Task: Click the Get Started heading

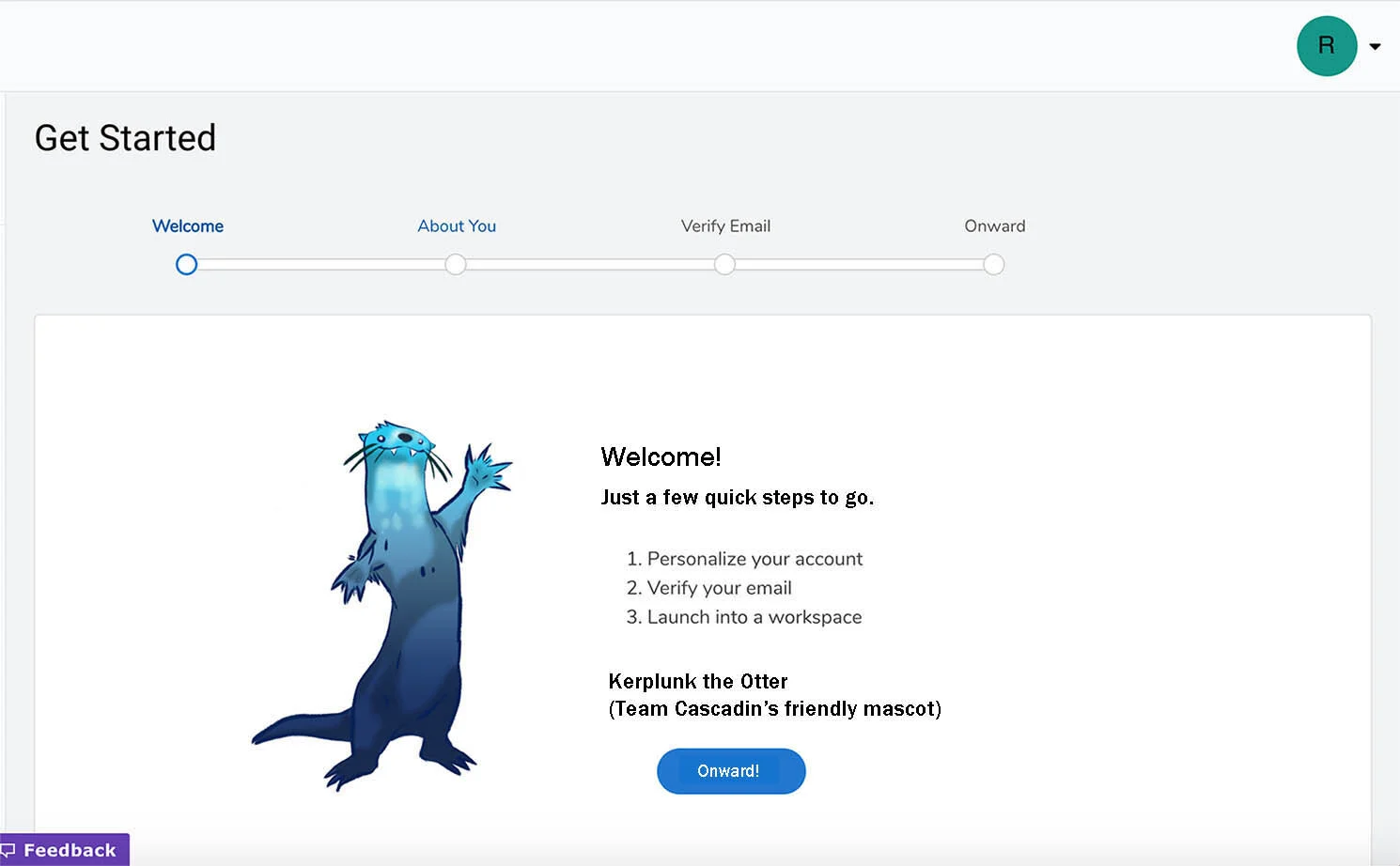Action: [x=125, y=138]
